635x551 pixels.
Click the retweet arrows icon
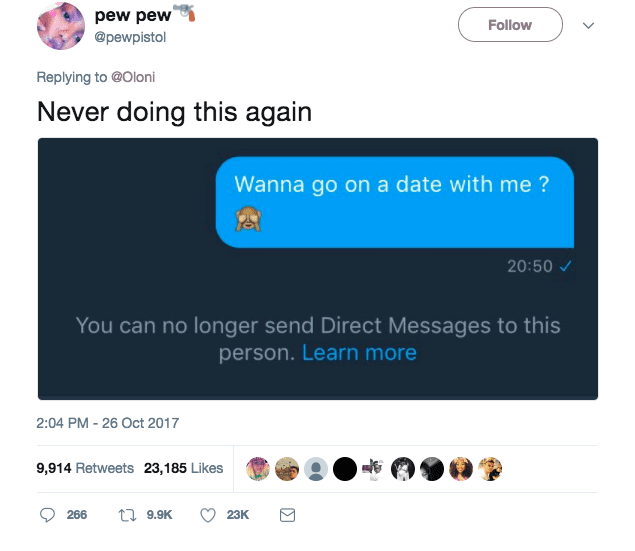click(127, 515)
